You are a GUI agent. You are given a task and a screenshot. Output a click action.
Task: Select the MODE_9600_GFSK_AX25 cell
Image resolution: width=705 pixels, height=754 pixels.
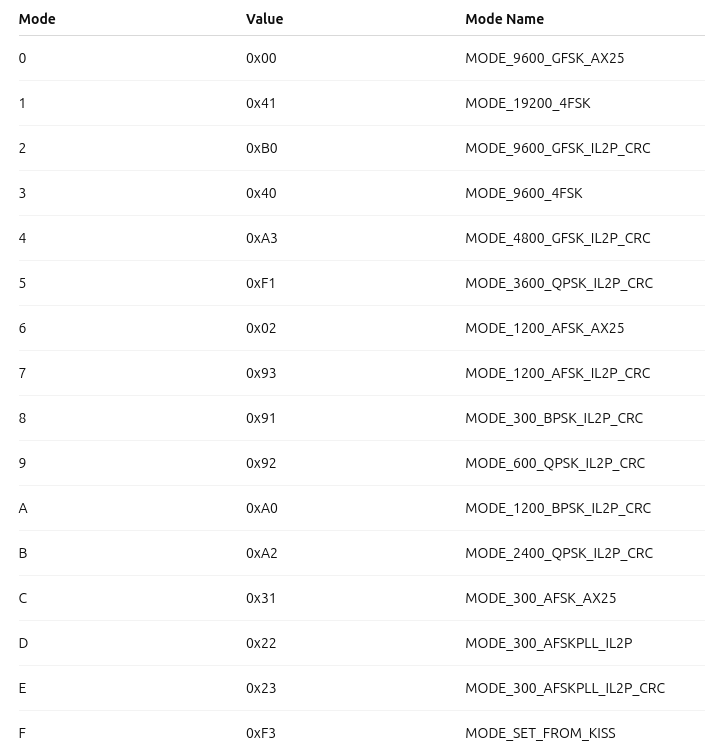click(544, 58)
